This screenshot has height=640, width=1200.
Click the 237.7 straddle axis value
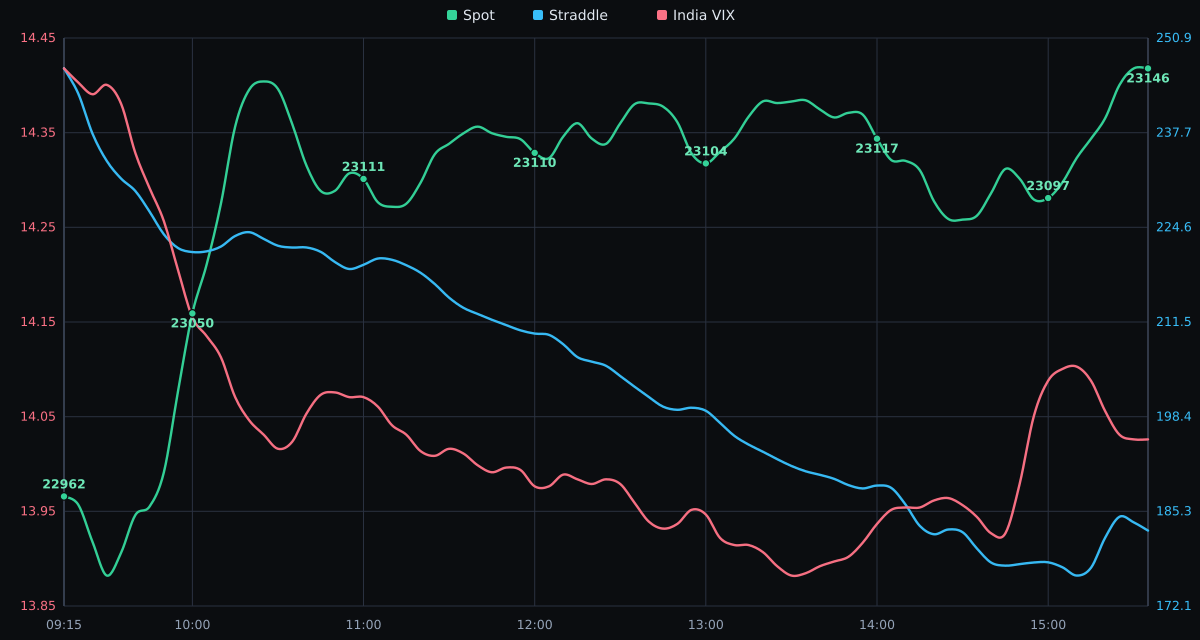click(1174, 132)
